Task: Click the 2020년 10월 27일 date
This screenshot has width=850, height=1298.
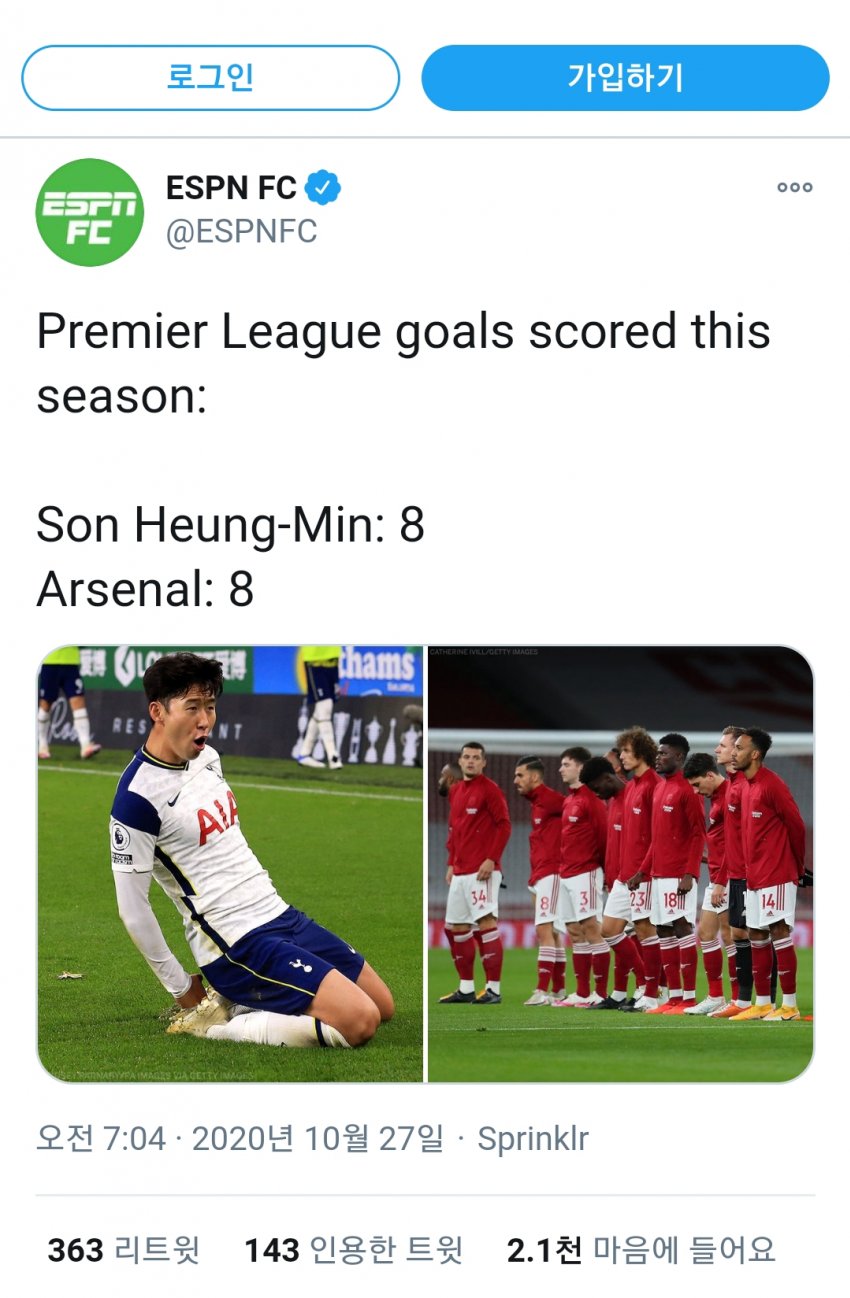Action: point(317,1139)
